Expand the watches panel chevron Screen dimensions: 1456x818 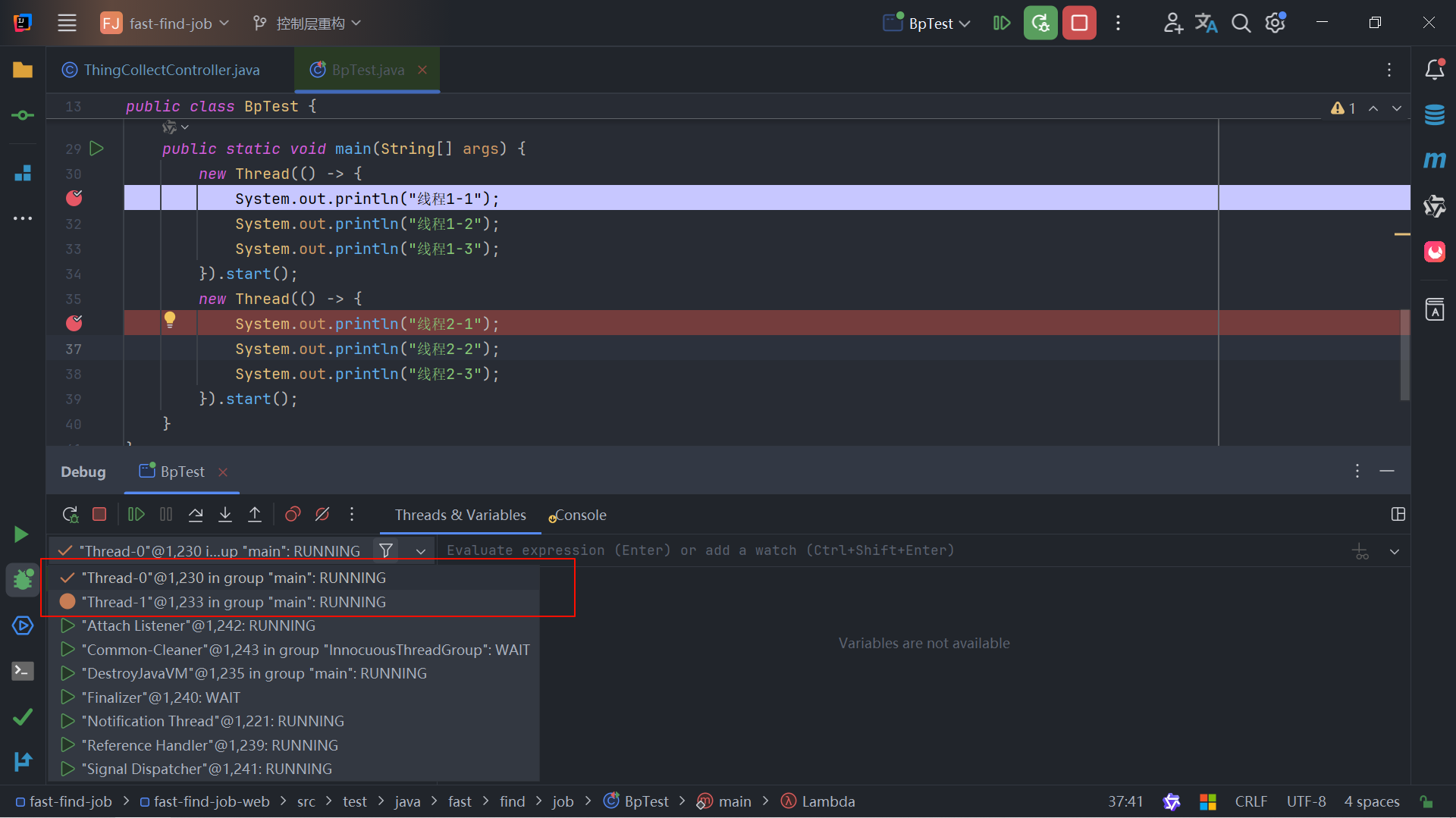tap(1395, 551)
